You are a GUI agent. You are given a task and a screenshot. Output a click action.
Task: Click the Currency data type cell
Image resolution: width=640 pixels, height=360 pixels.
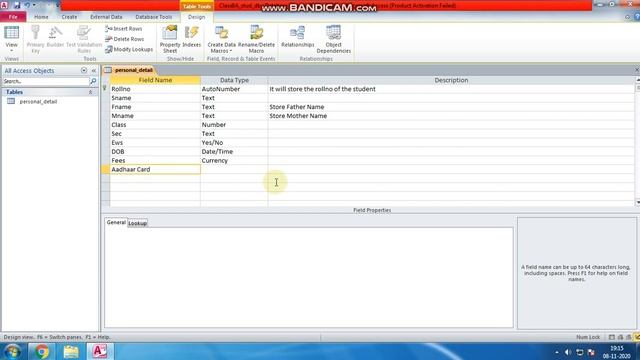point(234,160)
